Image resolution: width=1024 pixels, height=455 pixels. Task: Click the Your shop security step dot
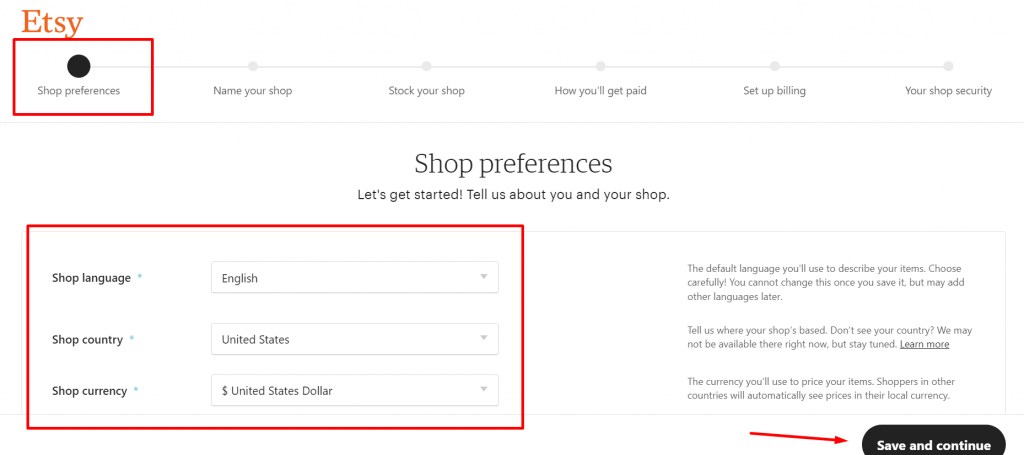point(949,66)
